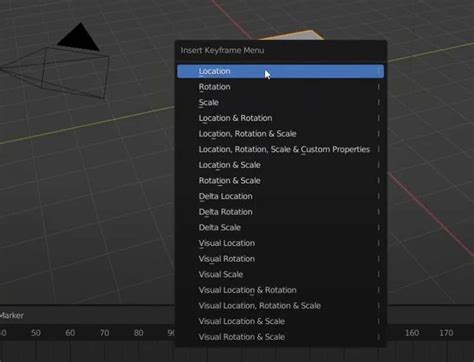Select Visual Rotation & Scale
The height and width of the screenshot is (362, 474).
(x=280, y=338)
